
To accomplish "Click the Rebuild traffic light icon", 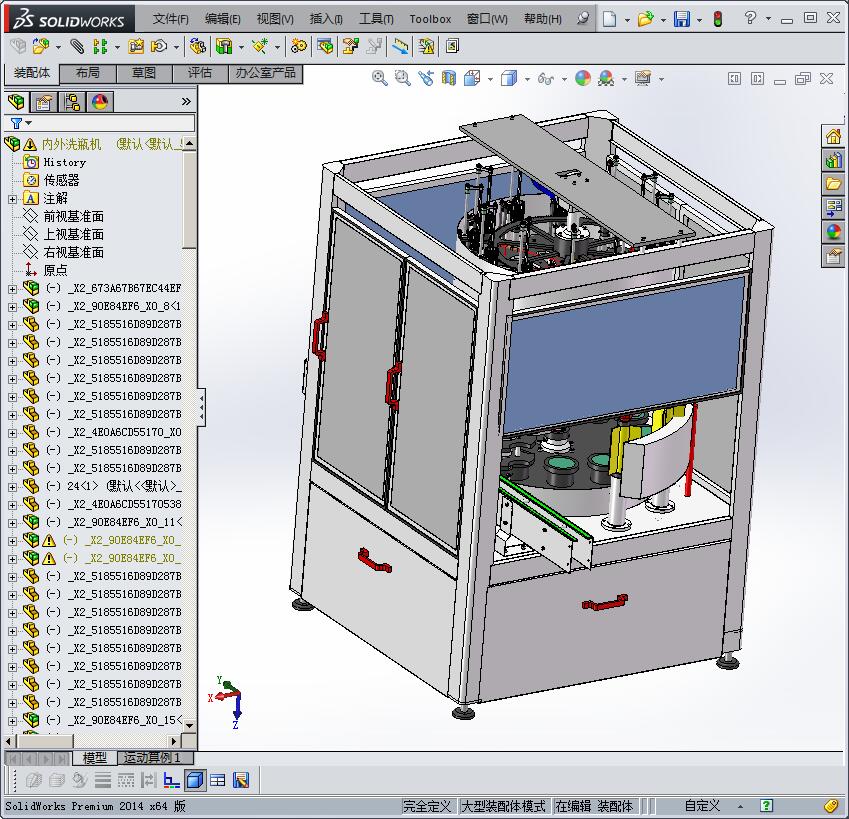I will pos(718,19).
